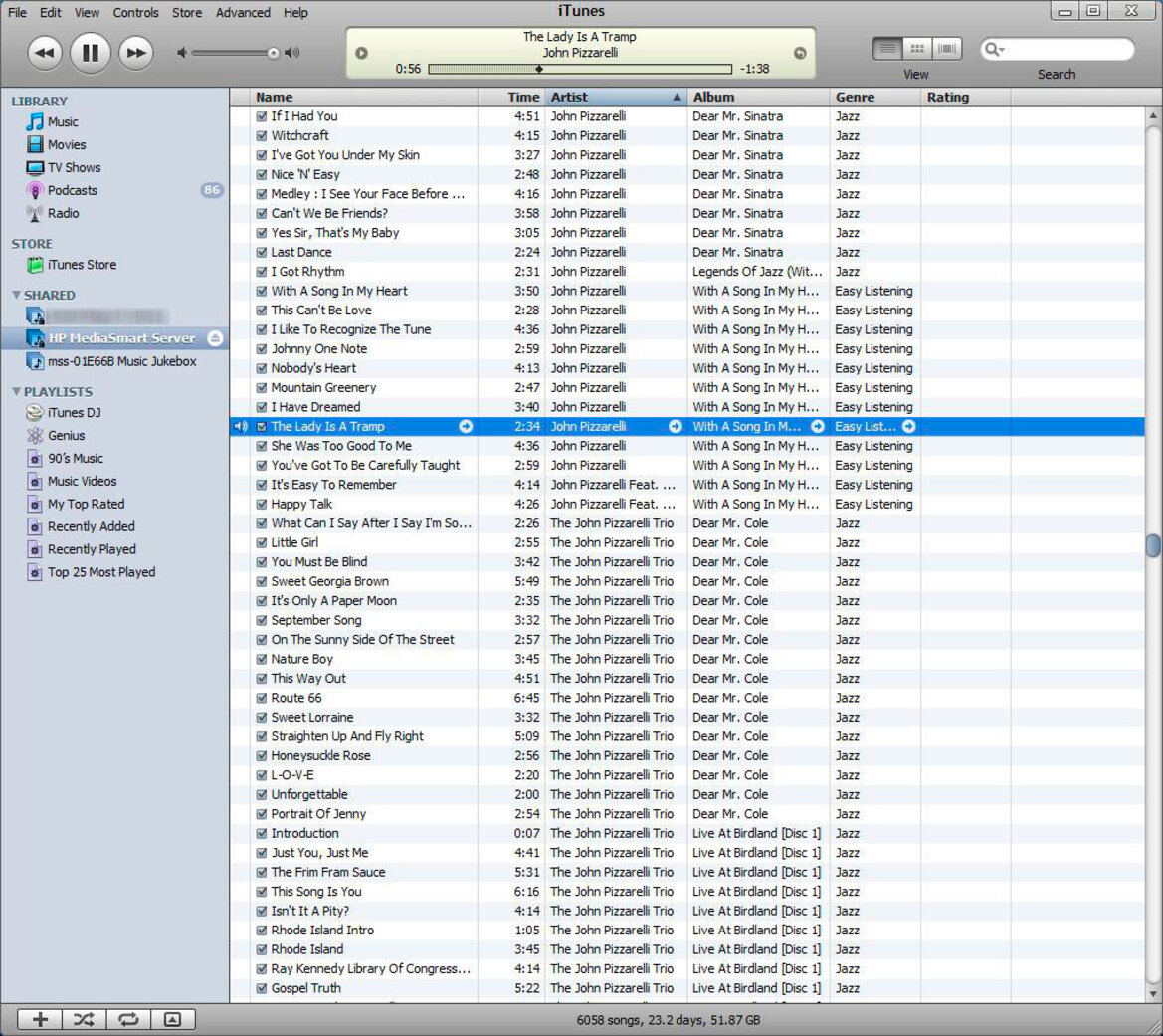Sort songs by Genre column
1163x1036 pixels.
point(875,98)
